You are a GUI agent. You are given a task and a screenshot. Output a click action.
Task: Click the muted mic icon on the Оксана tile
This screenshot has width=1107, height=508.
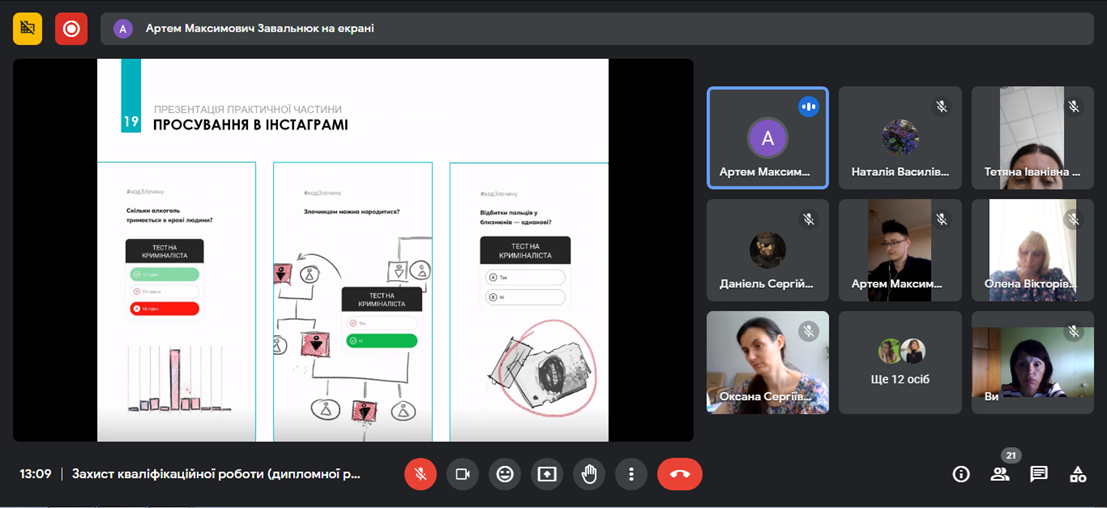point(808,330)
